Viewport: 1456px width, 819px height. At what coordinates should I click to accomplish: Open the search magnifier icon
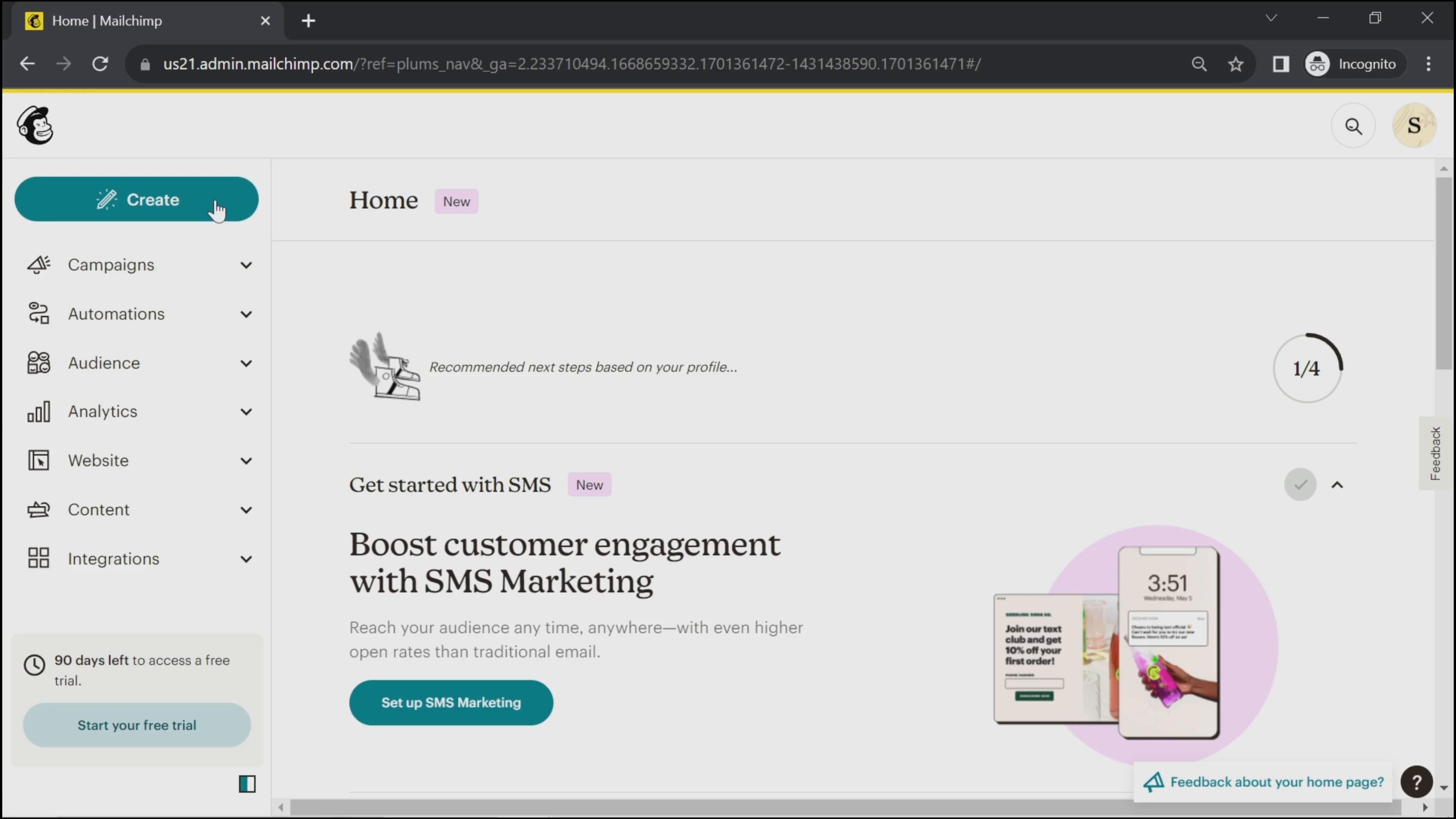click(x=1353, y=126)
